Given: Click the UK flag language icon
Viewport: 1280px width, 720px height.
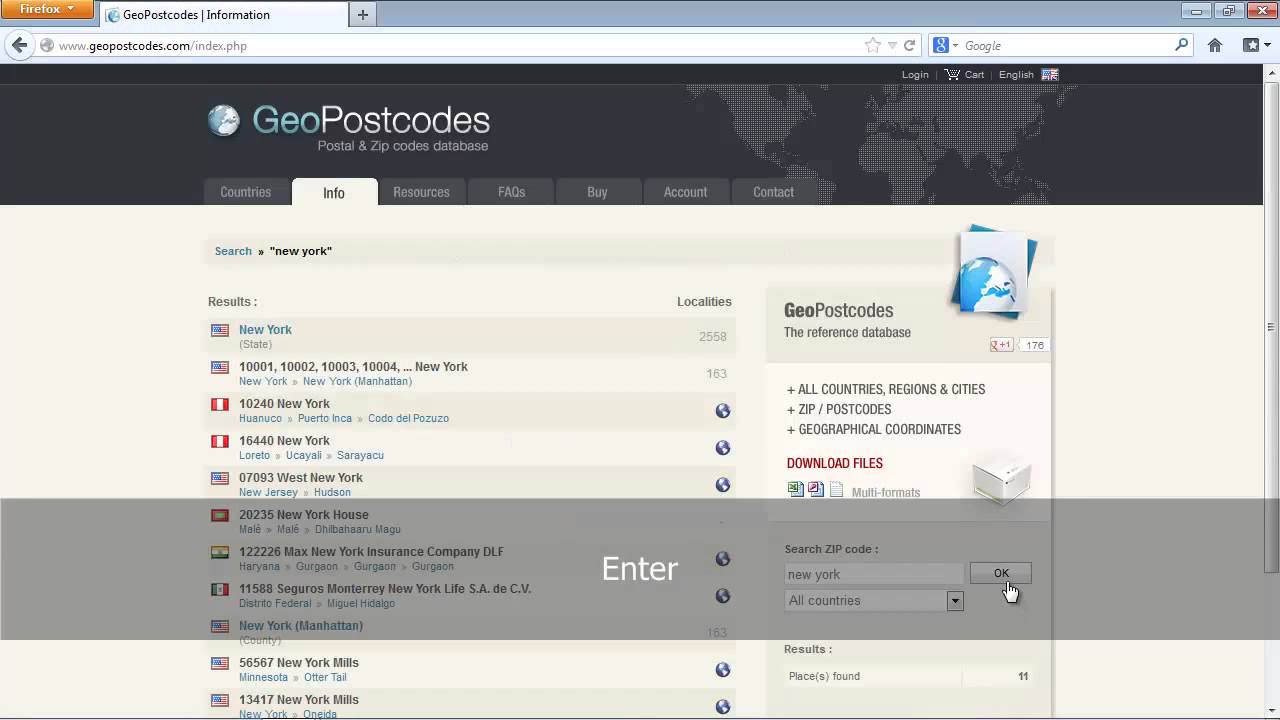Looking at the screenshot, I should (x=1049, y=74).
